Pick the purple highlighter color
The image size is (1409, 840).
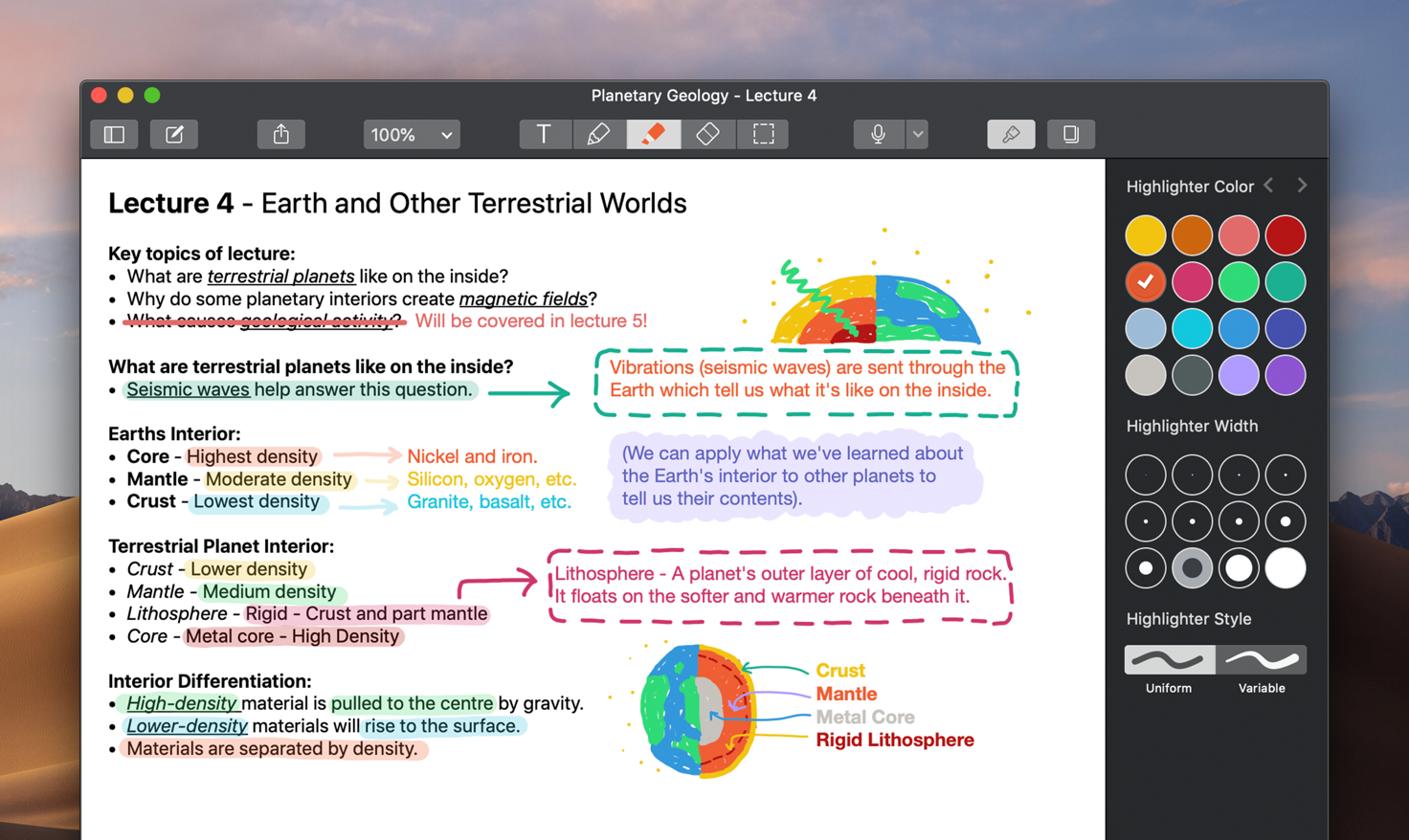[1286, 376]
